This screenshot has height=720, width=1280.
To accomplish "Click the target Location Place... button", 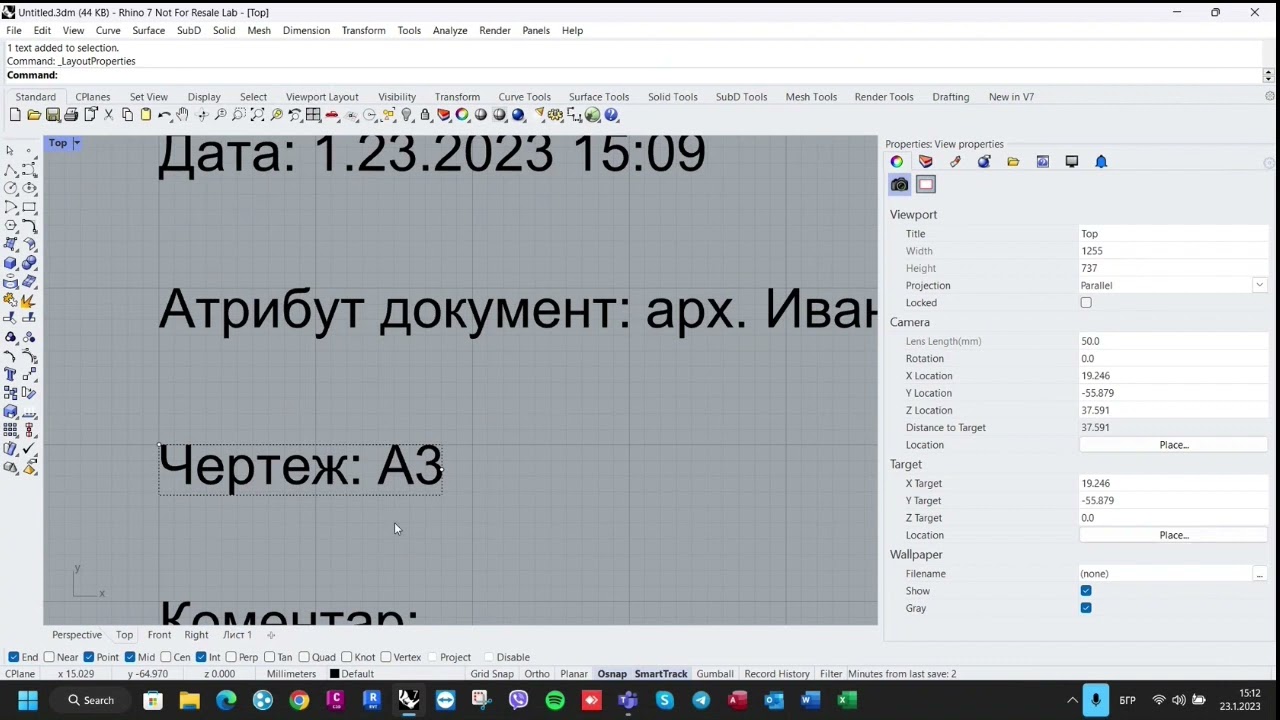I will (x=1173, y=535).
